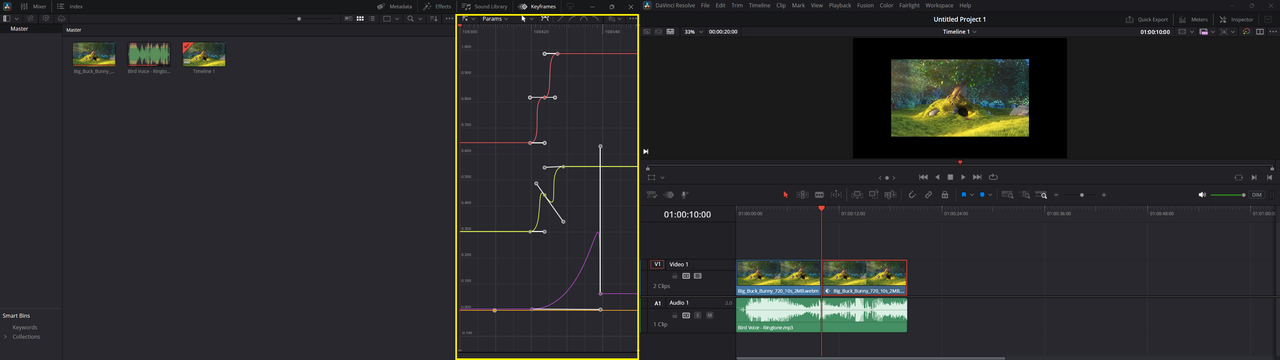The image size is (1280, 360).
Task: Toggle the Position Lock padlock icon
Action: pos(944,195)
